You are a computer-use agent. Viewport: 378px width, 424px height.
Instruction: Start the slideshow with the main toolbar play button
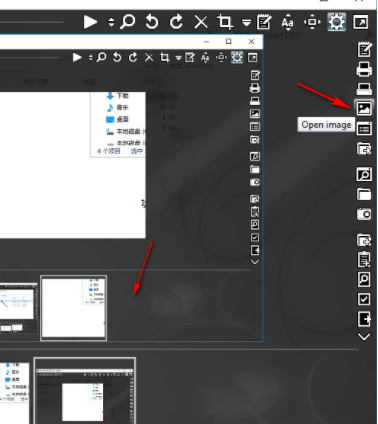pos(90,22)
